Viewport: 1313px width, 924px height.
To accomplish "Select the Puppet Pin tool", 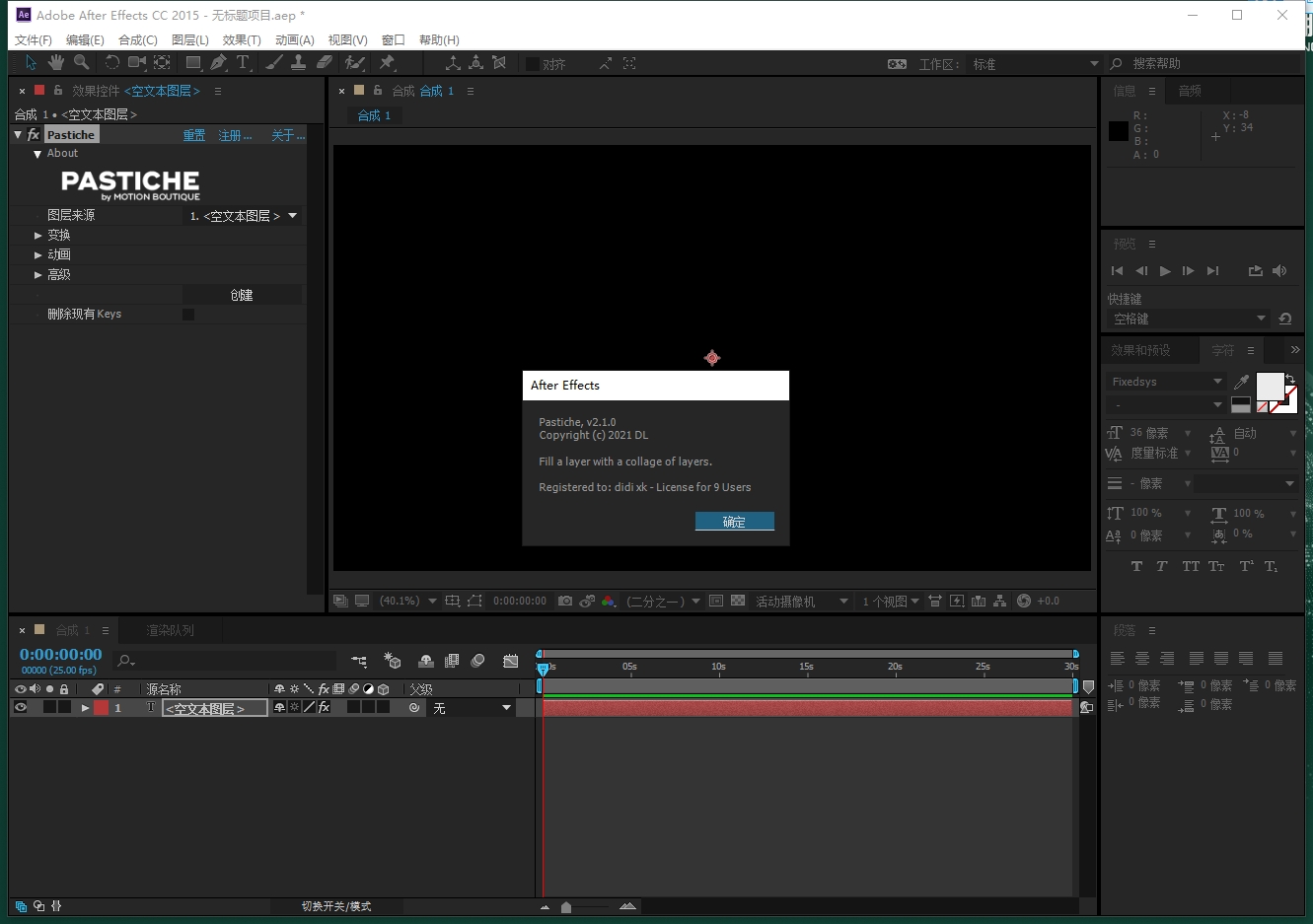I will click(387, 62).
